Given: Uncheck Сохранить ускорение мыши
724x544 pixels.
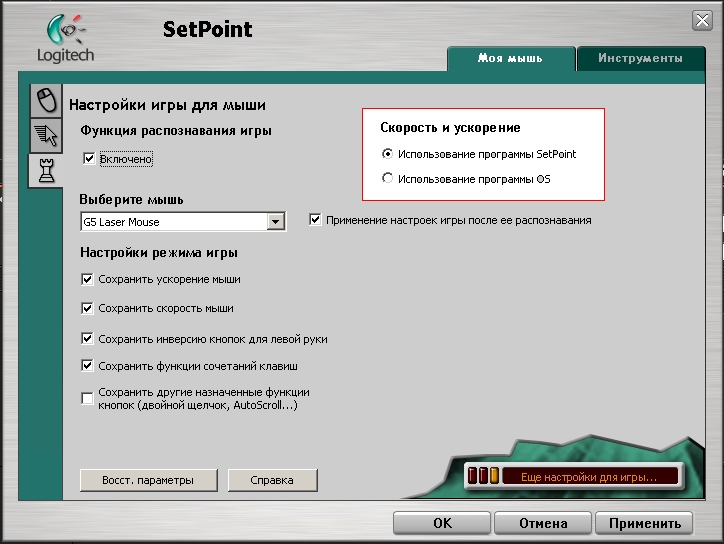Looking at the screenshot, I should (87, 279).
